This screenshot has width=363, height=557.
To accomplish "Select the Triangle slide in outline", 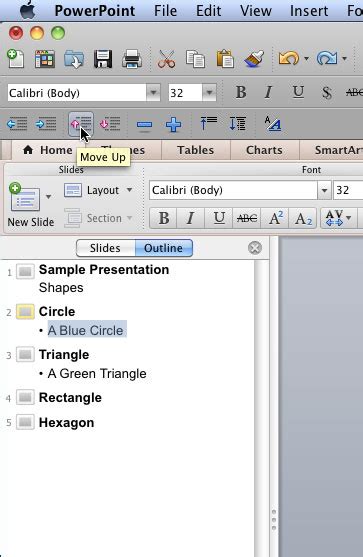I will pos(64,355).
